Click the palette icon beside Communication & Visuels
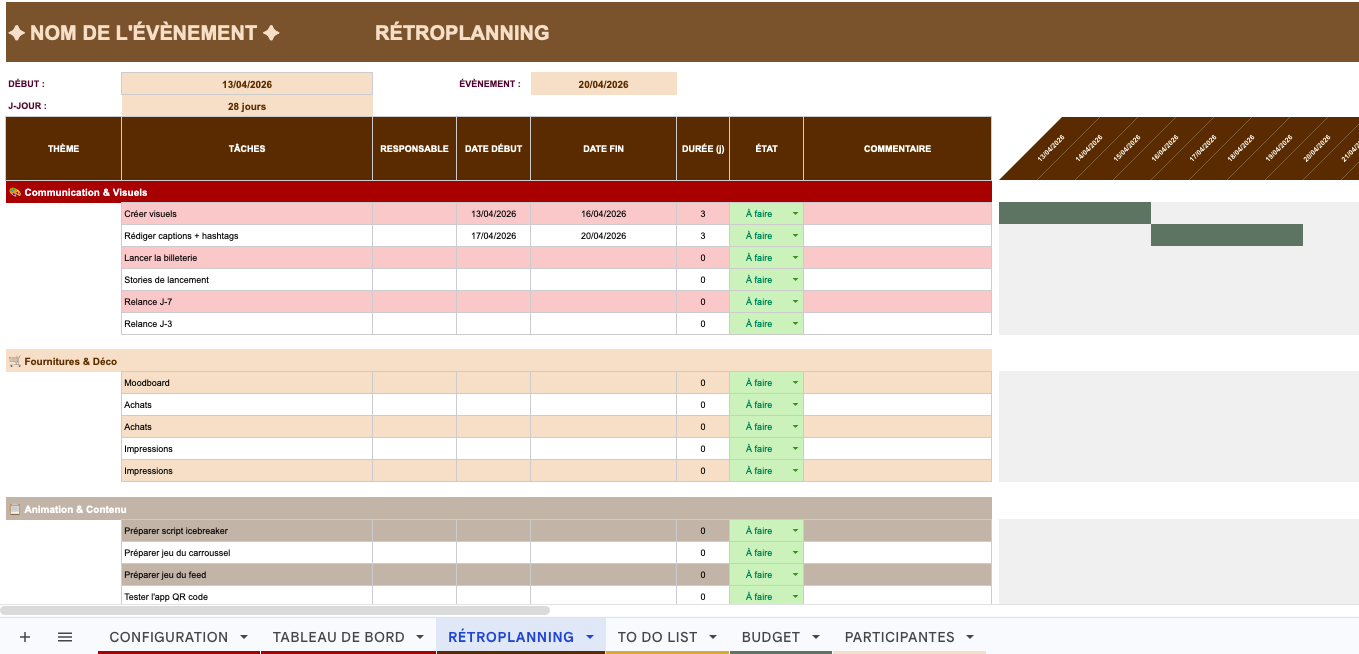Viewport: 1359px width, 654px height. pos(14,192)
